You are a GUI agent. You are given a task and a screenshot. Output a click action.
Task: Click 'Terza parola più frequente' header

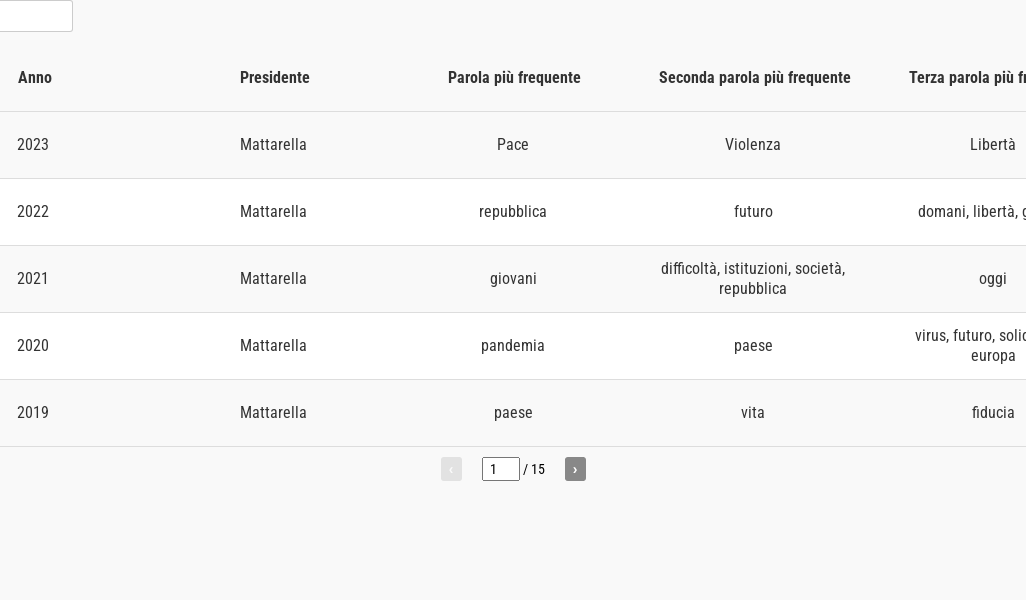click(968, 78)
